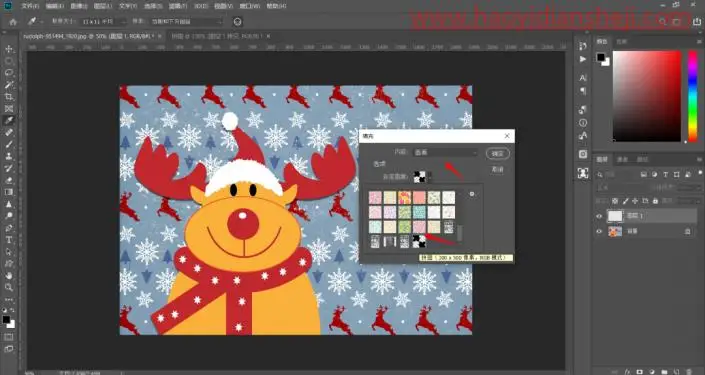Select the Zoom magnifier tool

tap(9, 287)
